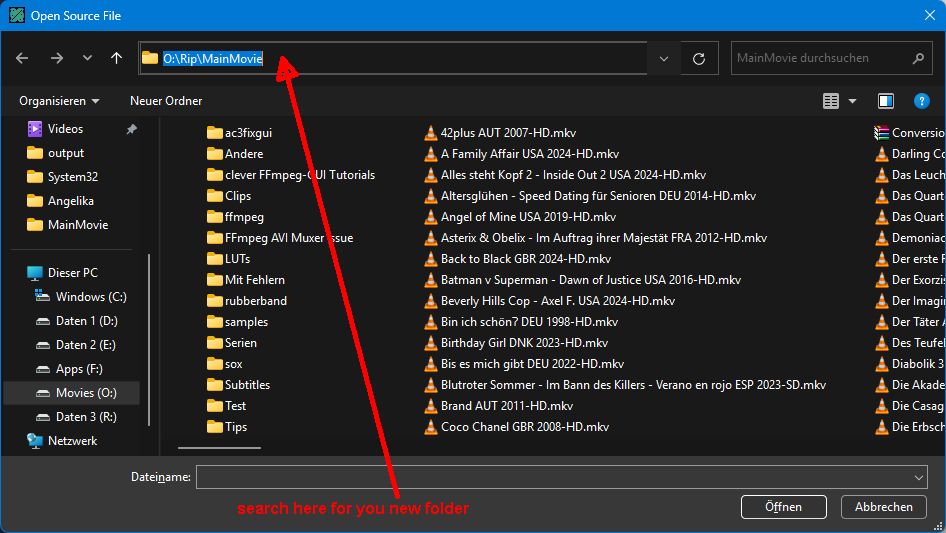Refresh the folder view
This screenshot has width=946, height=533.
699,59
